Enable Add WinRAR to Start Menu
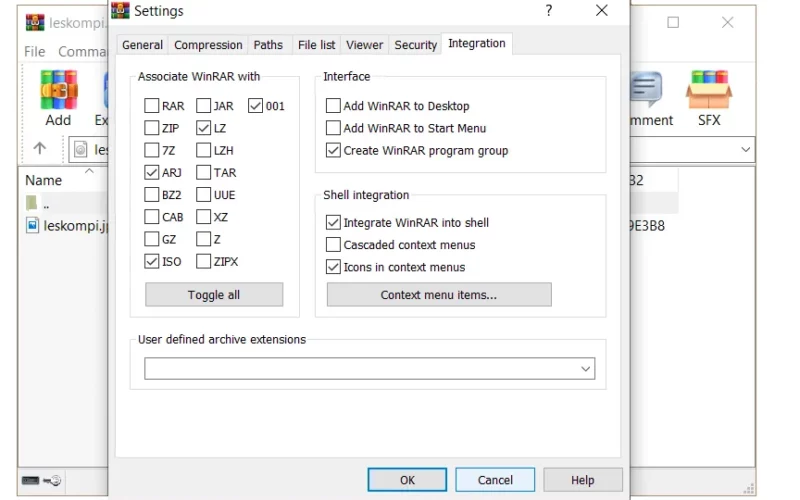 (333, 128)
